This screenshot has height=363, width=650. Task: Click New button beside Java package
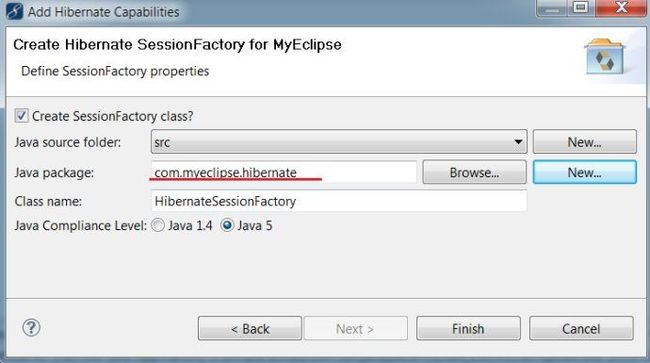coord(585,172)
